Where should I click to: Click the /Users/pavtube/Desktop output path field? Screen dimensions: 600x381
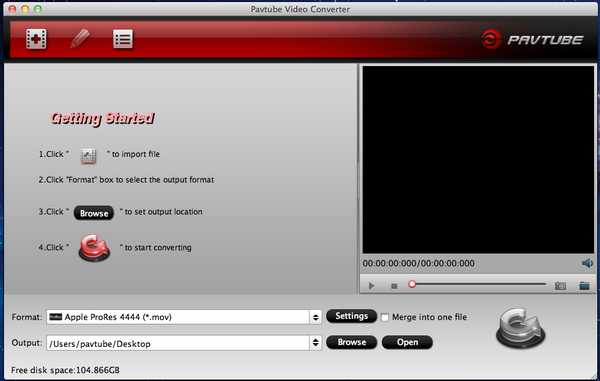click(x=178, y=343)
